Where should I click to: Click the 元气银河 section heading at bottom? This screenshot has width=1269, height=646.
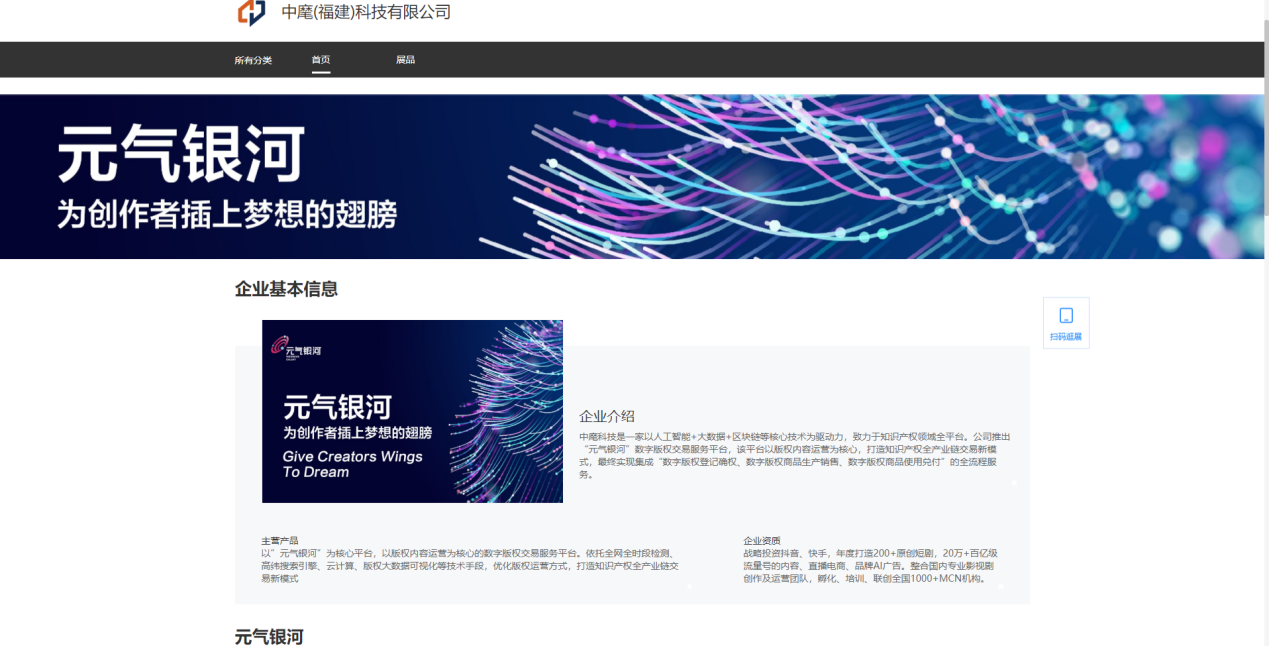point(269,636)
